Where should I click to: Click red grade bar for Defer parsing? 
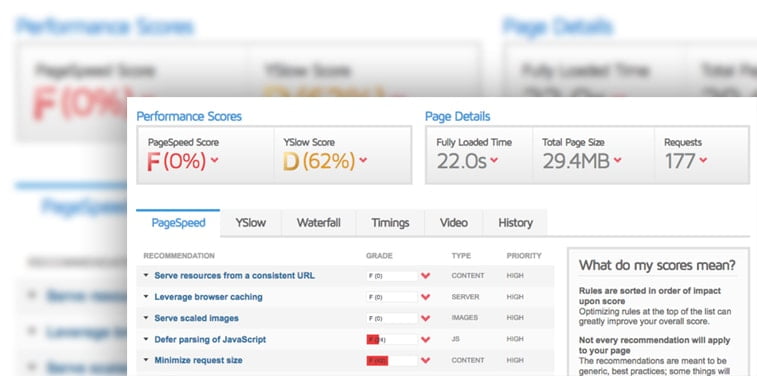tap(392, 340)
